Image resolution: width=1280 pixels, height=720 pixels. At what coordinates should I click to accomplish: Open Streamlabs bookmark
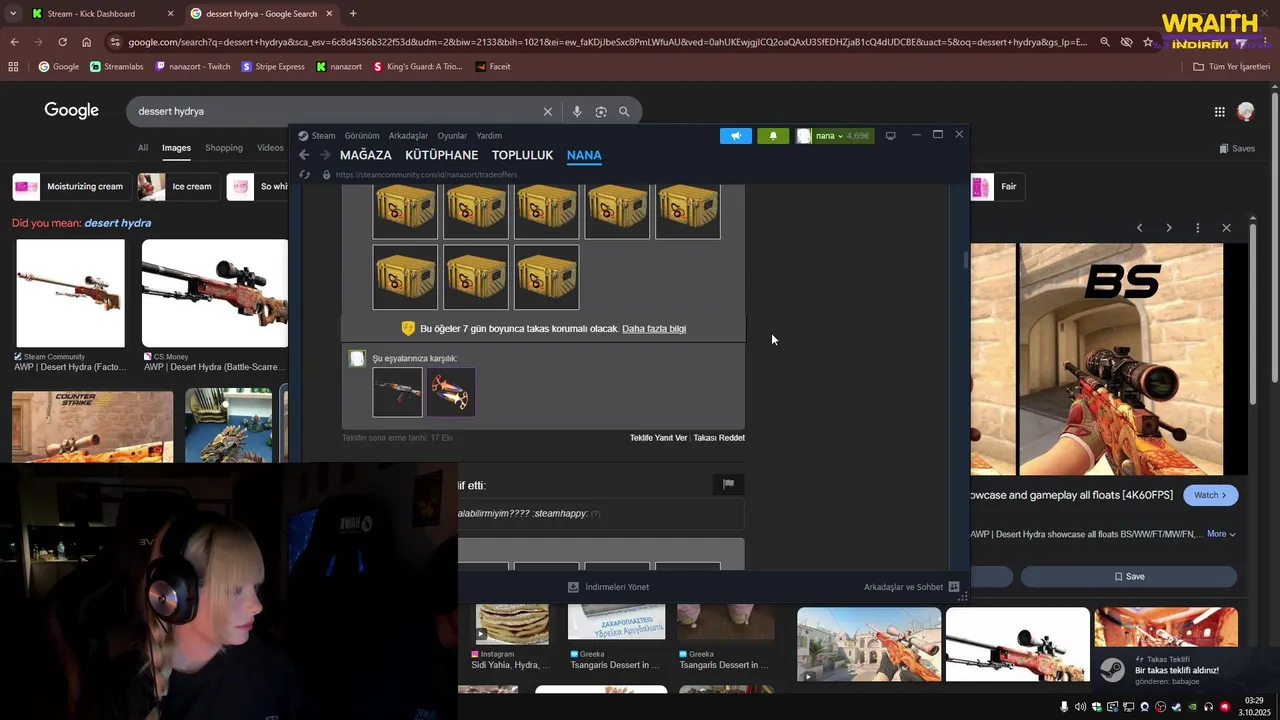pos(117,67)
